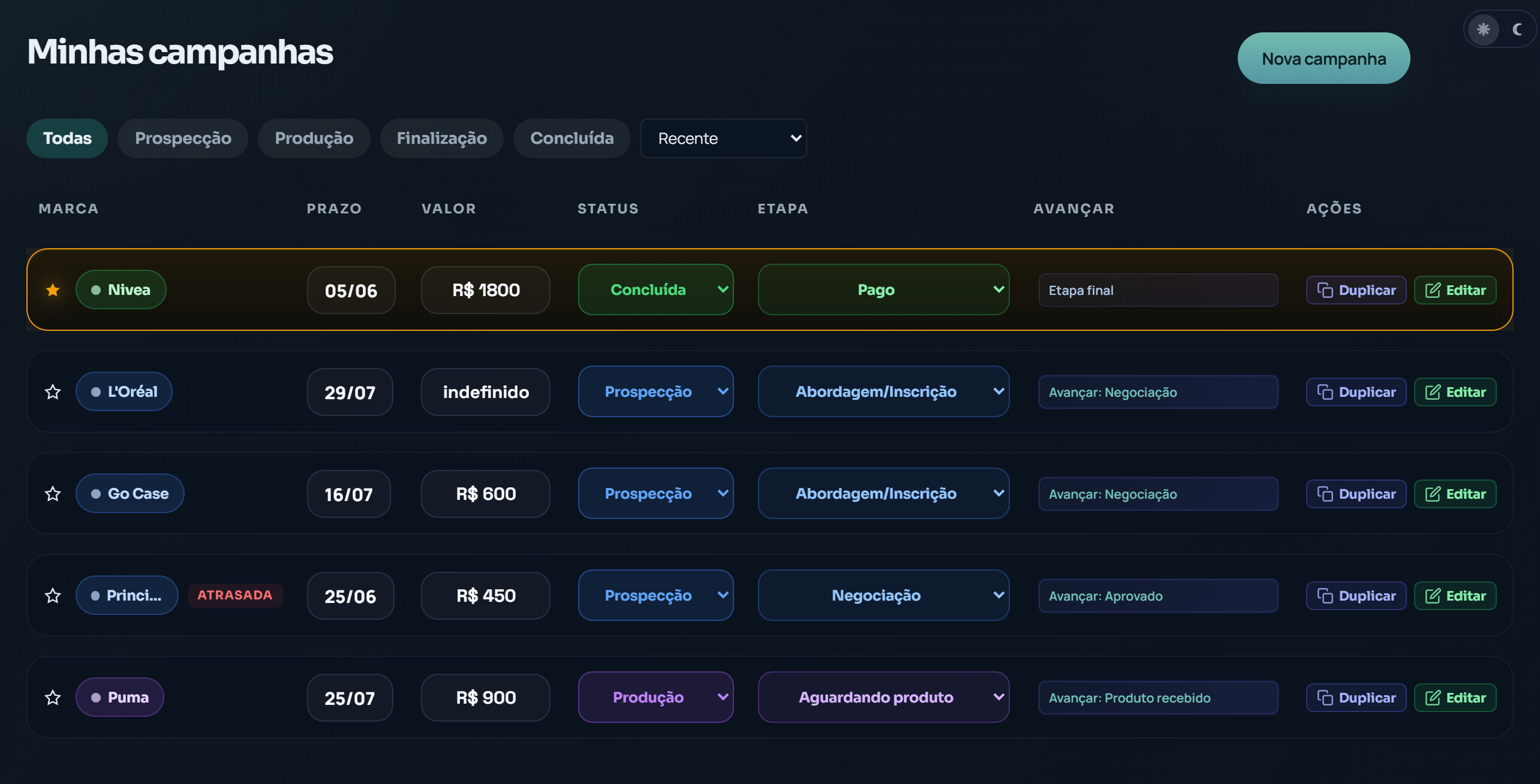Open Negociação etapa dropdown
The width and height of the screenshot is (1540, 784).
point(884,595)
